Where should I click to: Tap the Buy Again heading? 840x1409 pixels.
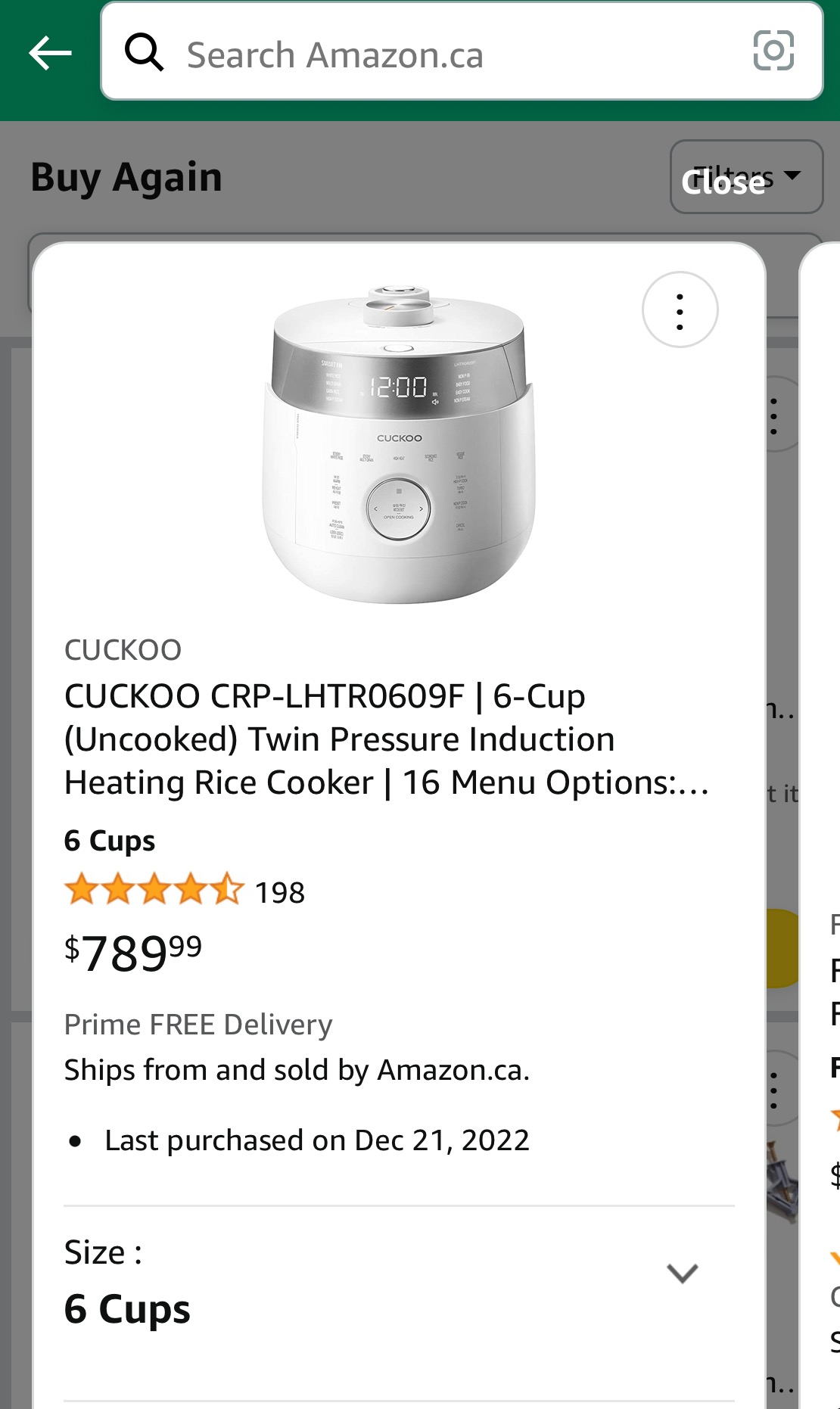[126, 178]
